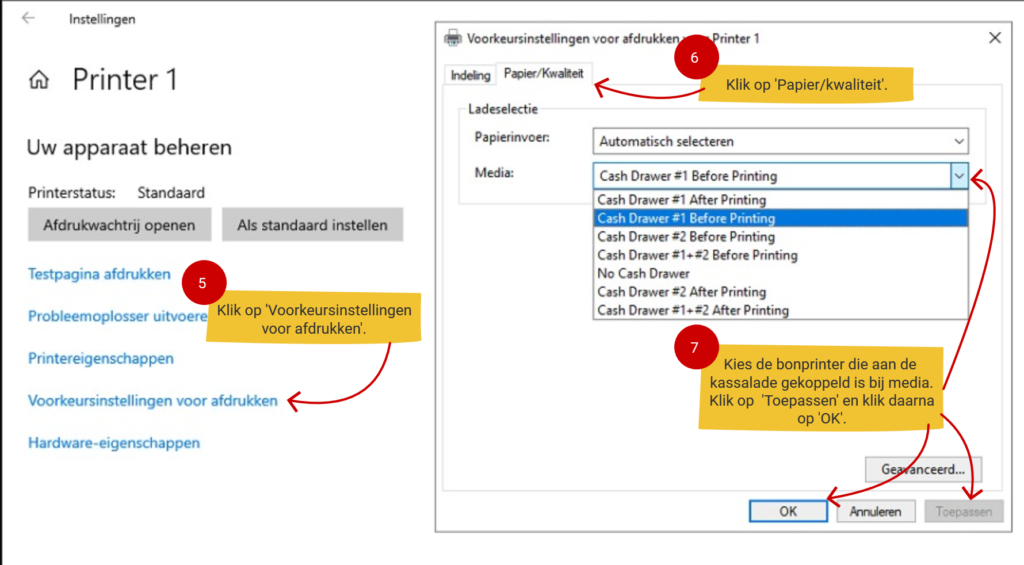Collapse the Media dropdown arrow
Image resolution: width=1024 pixels, height=565 pixels.
[959, 175]
